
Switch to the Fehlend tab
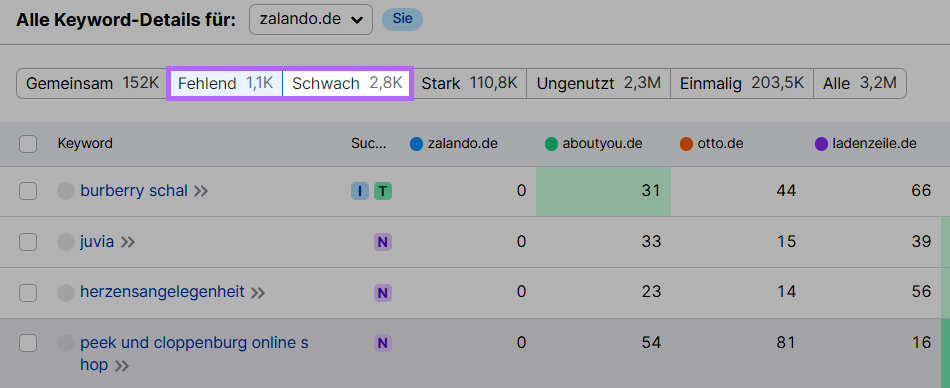226,83
